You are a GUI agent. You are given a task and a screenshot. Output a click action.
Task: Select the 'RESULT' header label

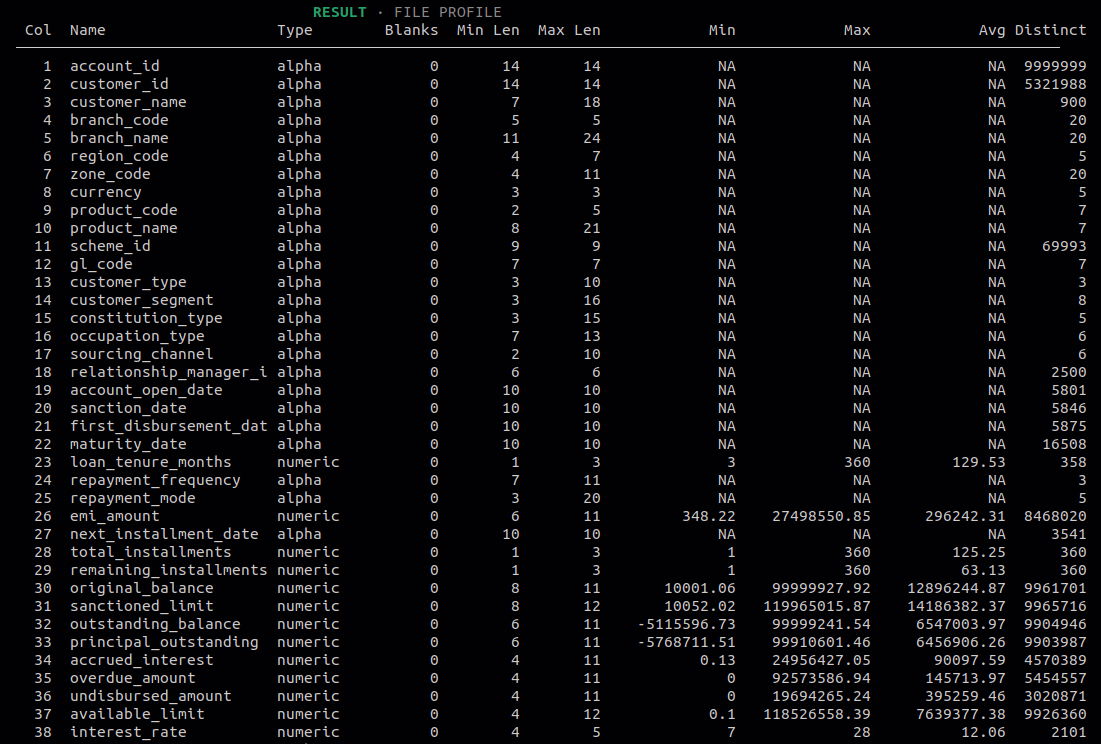pos(339,12)
